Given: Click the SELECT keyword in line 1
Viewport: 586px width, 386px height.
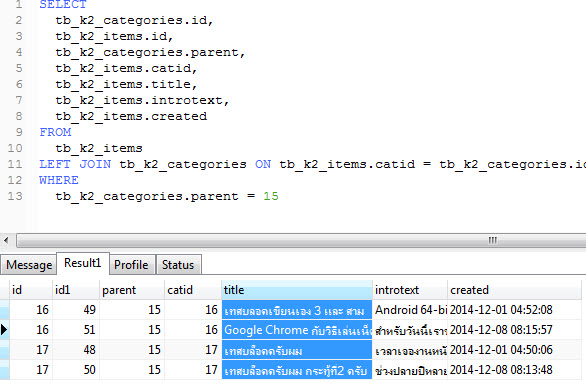Looking at the screenshot, I should click(x=63, y=4).
